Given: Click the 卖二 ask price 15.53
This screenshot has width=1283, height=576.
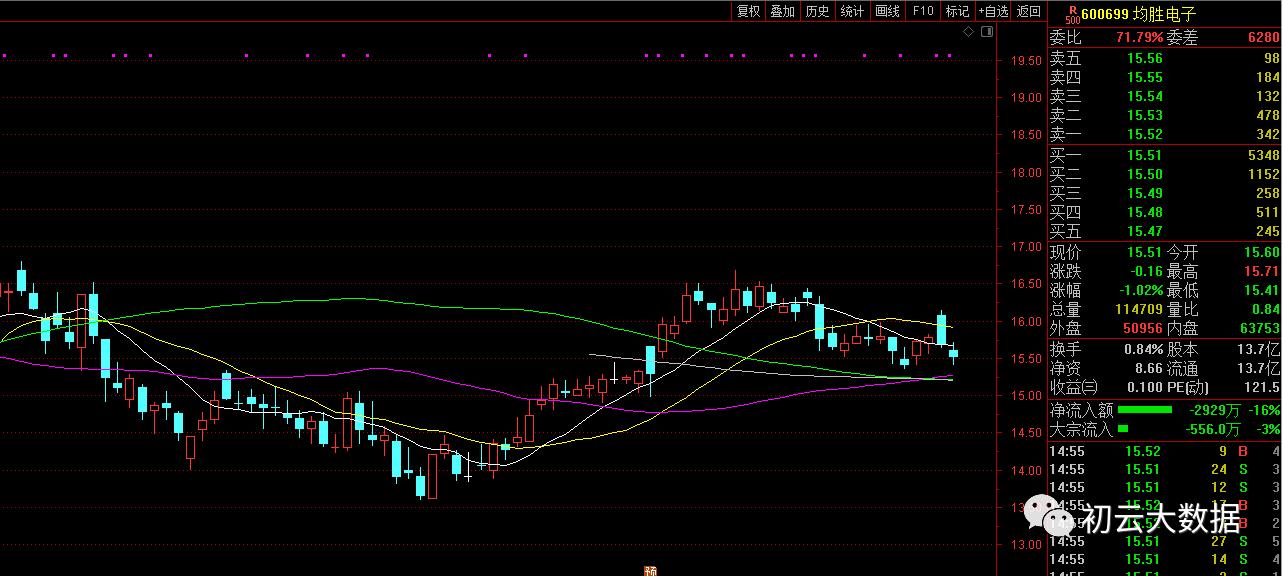Looking at the screenshot, I should coord(1145,115).
